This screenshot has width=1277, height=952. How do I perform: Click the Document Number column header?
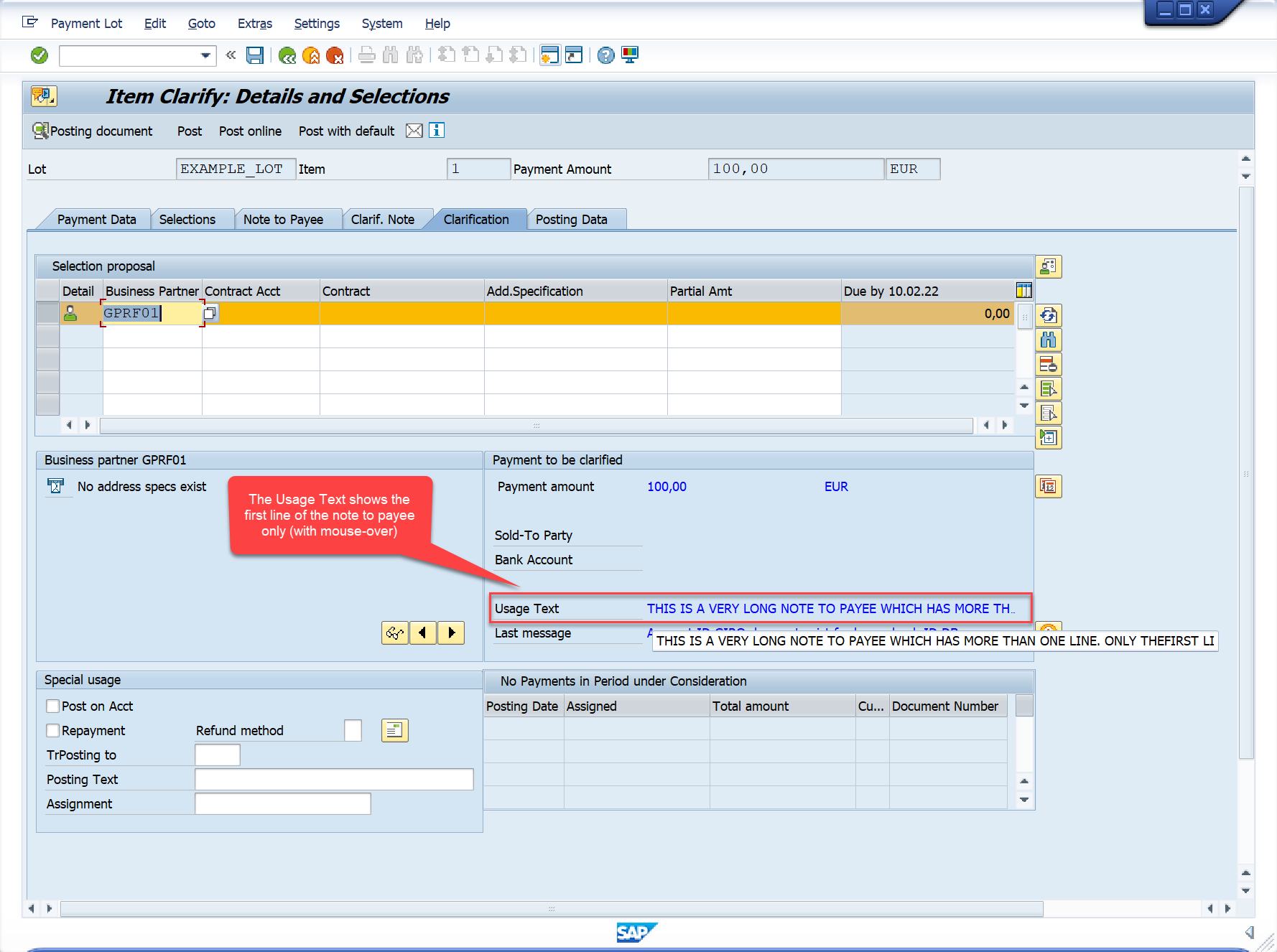(948, 706)
